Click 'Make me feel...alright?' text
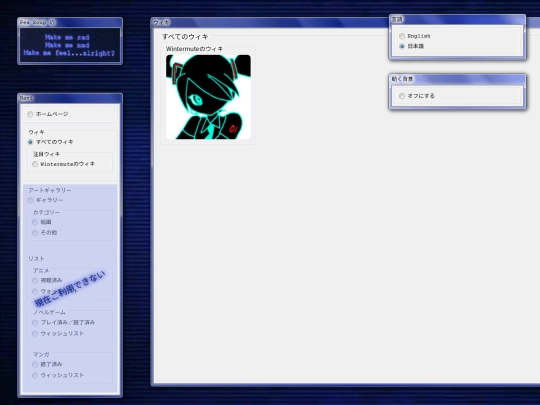 69,53
